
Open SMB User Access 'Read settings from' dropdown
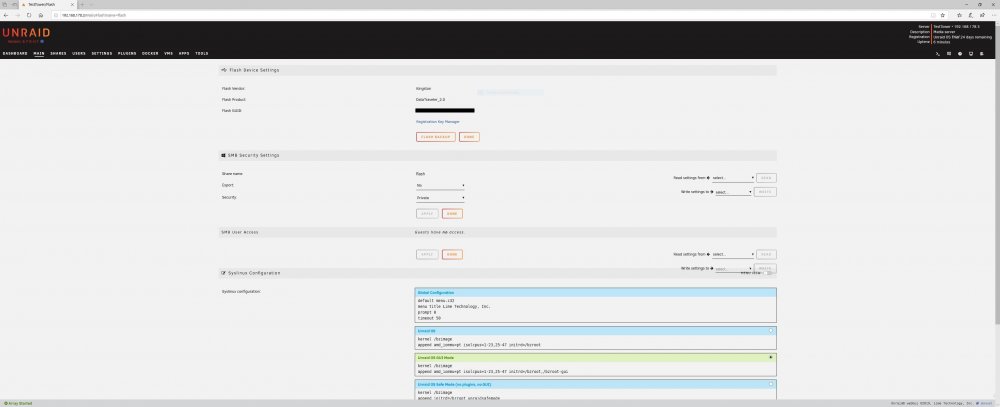[x=733, y=255]
